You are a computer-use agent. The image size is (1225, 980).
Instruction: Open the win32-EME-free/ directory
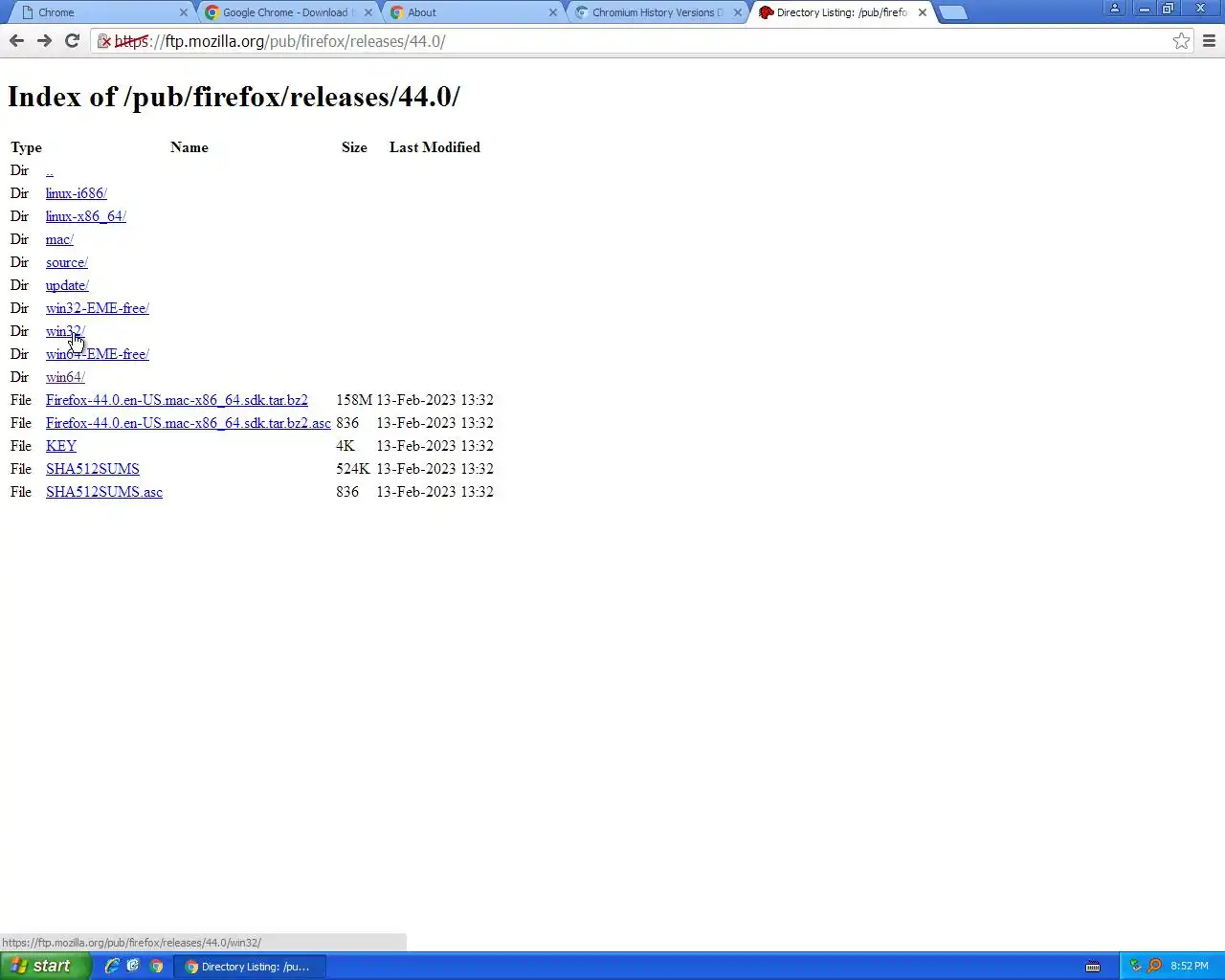click(x=98, y=308)
